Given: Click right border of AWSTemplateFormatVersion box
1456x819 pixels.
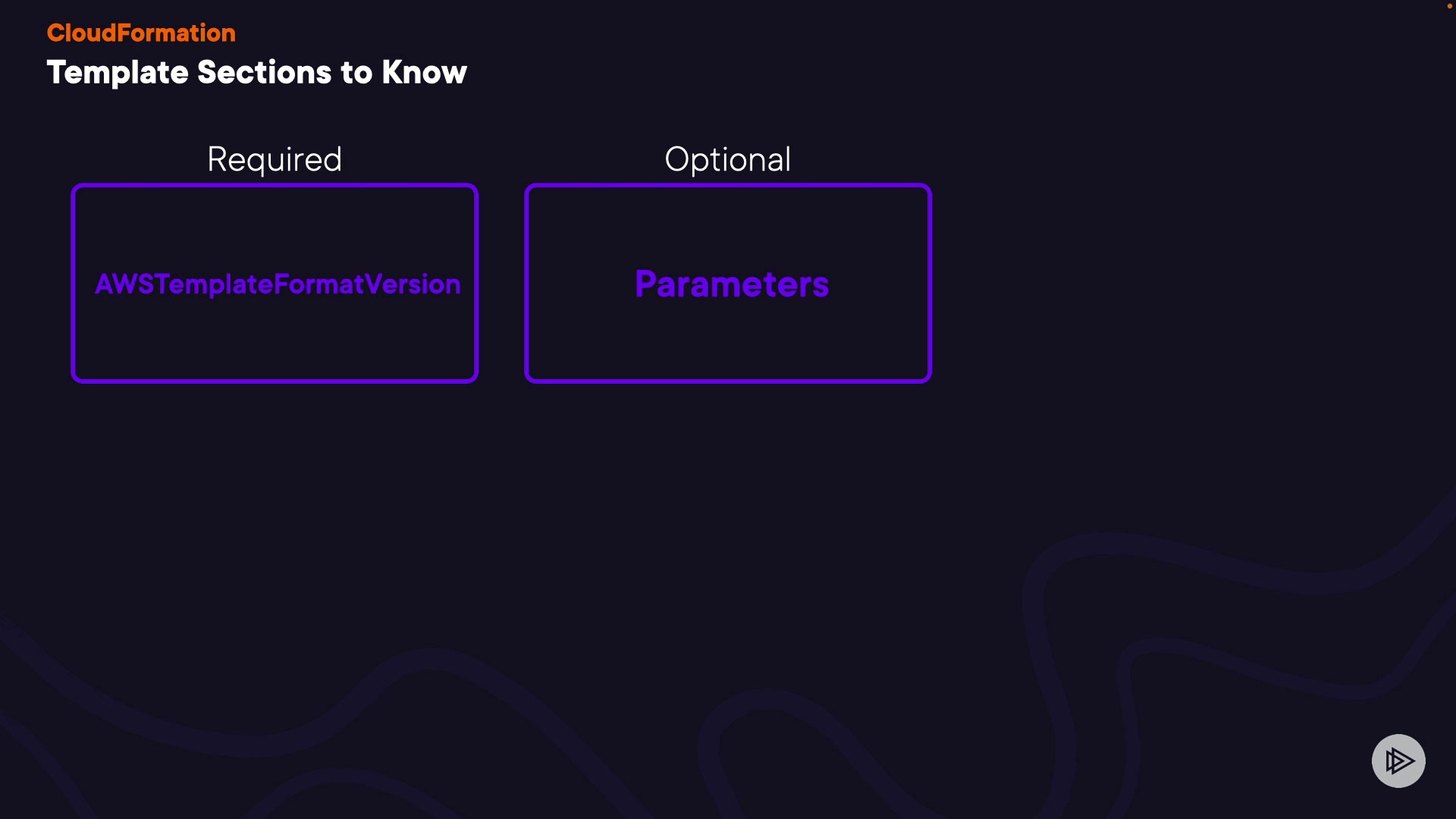Looking at the screenshot, I should 475,283.
